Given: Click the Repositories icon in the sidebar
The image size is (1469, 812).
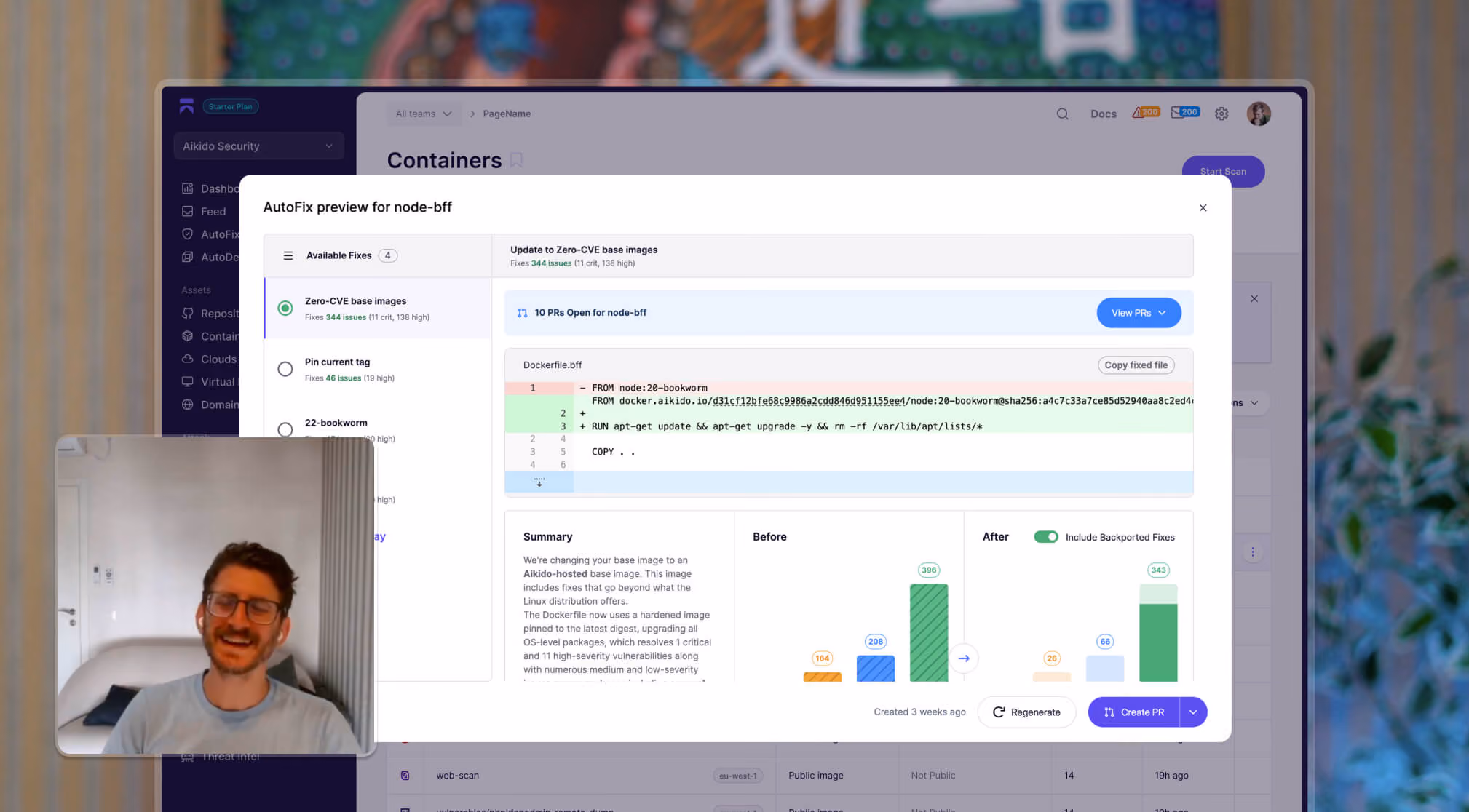Looking at the screenshot, I should 187,313.
